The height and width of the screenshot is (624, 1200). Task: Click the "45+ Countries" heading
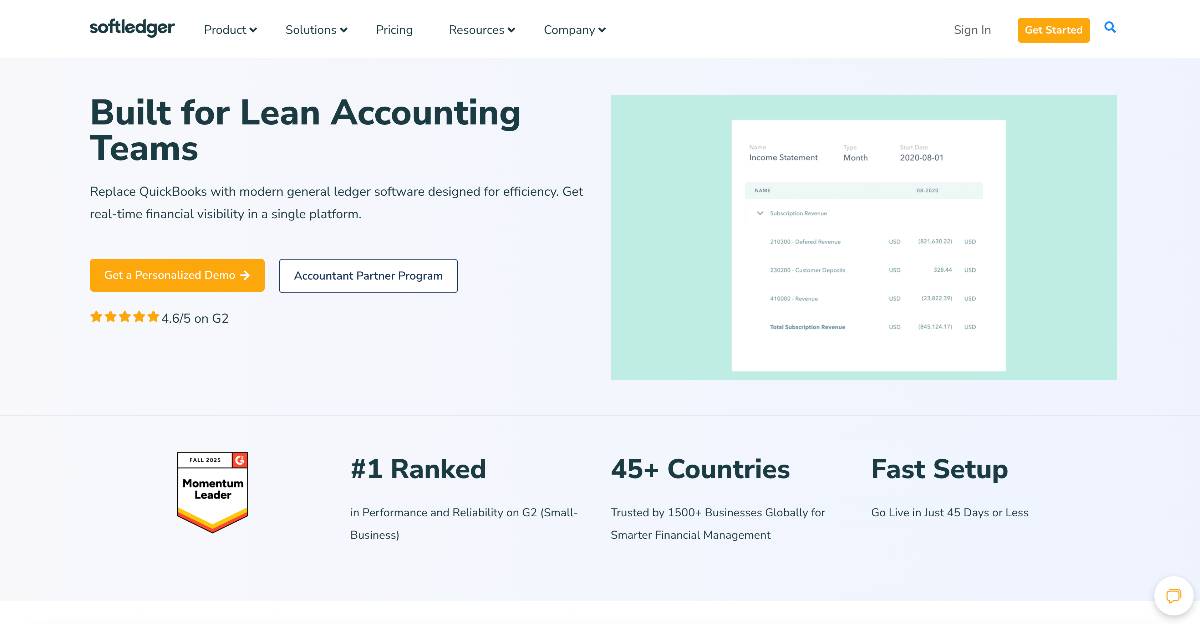point(700,469)
